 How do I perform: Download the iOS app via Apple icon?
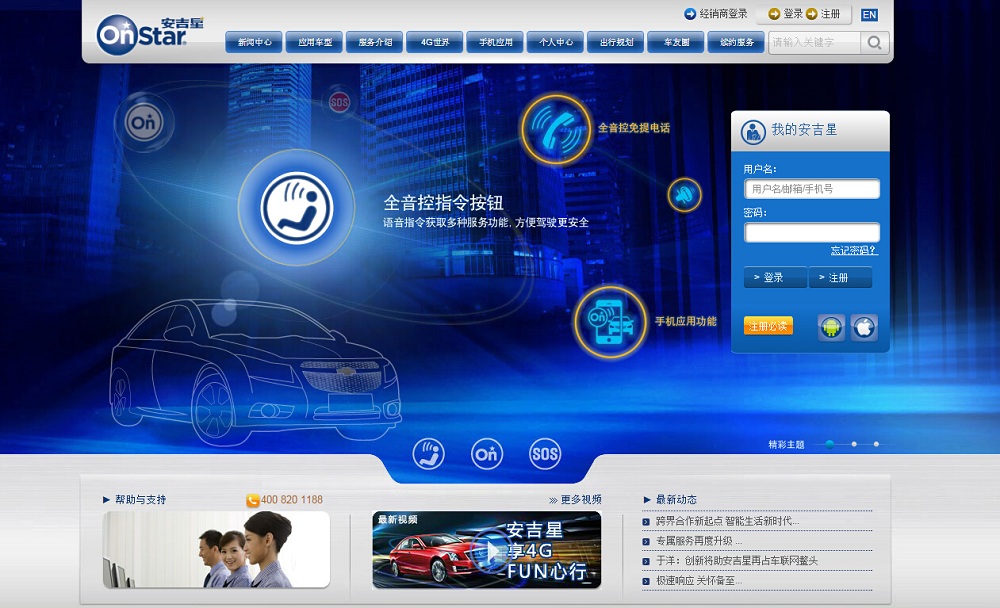click(x=864, y=327)
